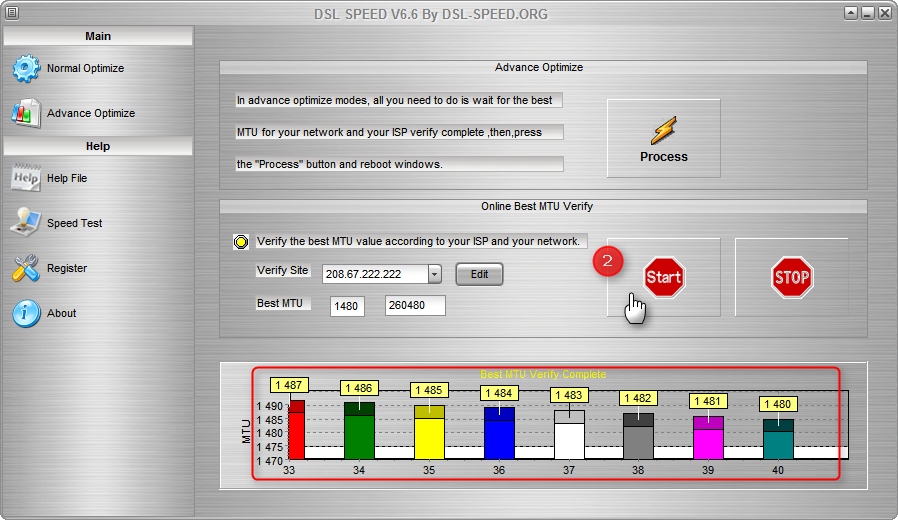Select the Verify best MTU radio button
This screenshot has width=898, height=520.
[x=241, y=242]
